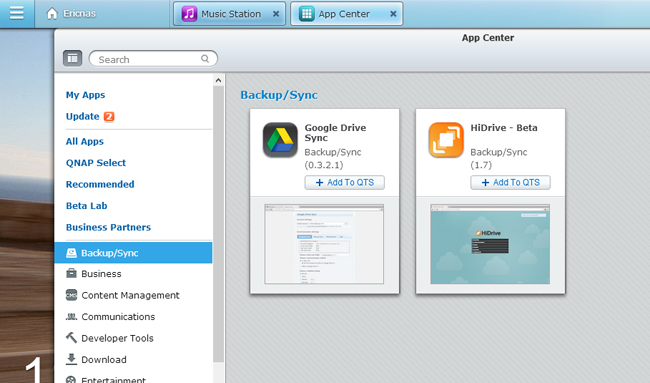Open Beta Lab section
This screenshot has height=383, width=650.
coord(86,206)
